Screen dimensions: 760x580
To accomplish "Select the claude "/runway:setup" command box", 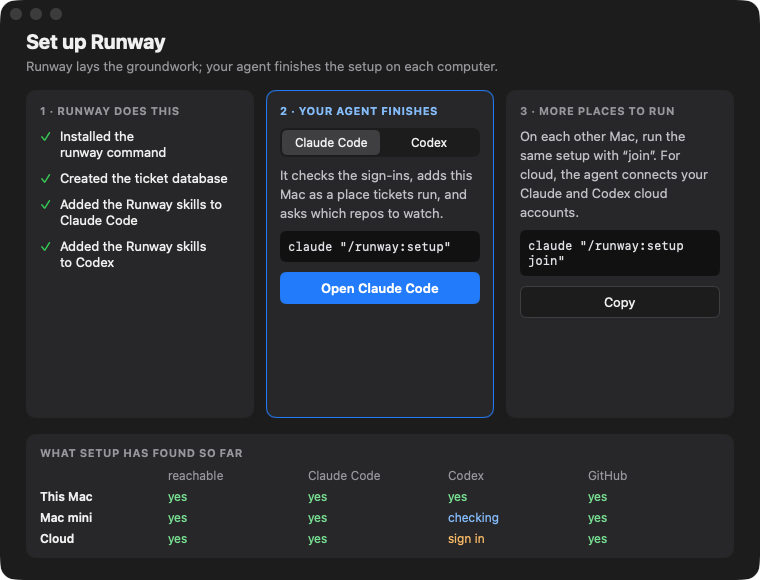I will (x=380, y=247).
